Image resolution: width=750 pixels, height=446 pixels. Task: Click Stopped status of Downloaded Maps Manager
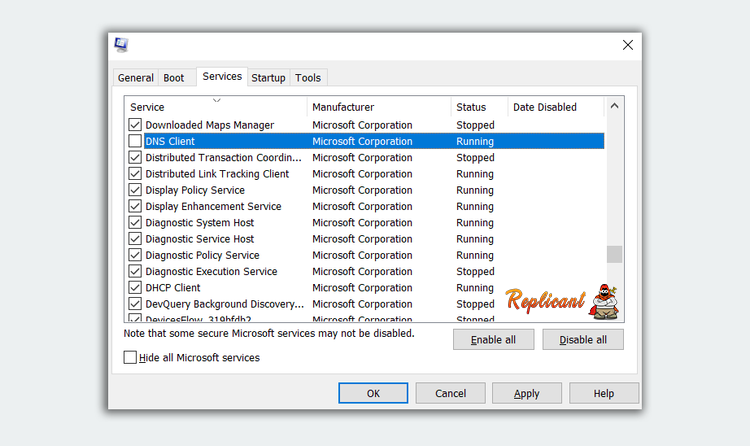pos(475,125)
